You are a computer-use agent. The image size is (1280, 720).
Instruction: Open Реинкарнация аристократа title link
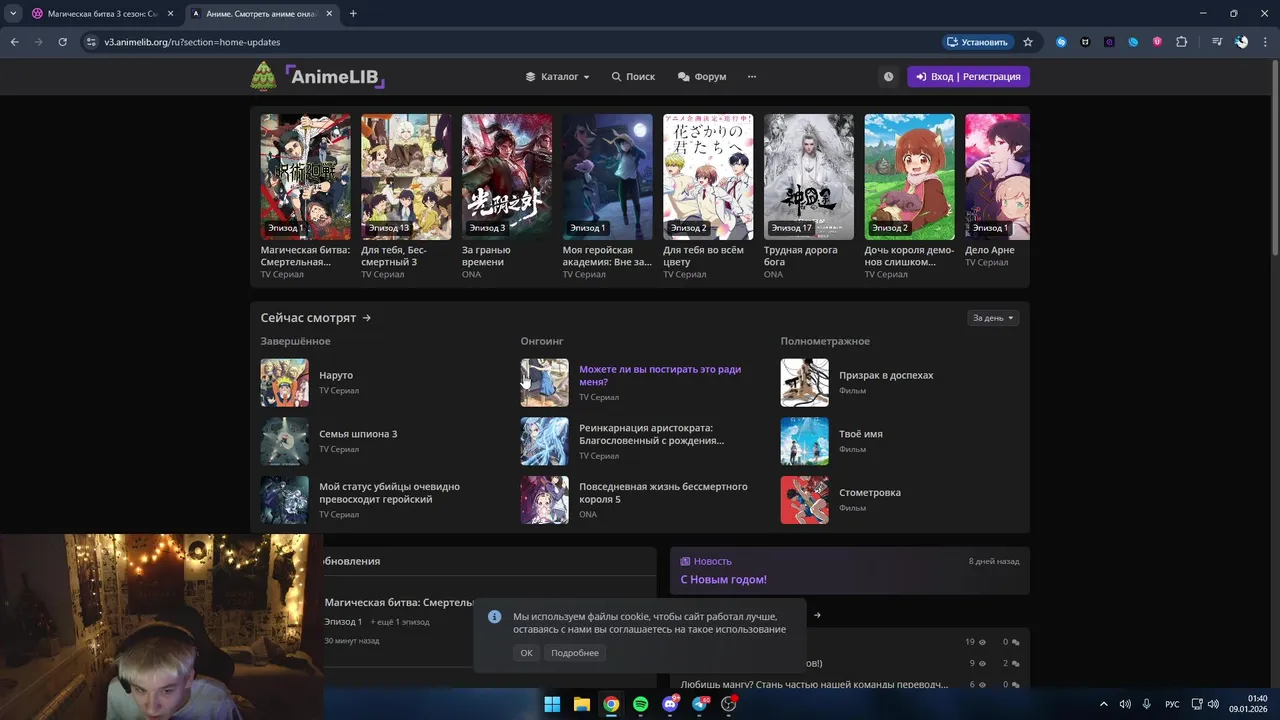point(652,434)
